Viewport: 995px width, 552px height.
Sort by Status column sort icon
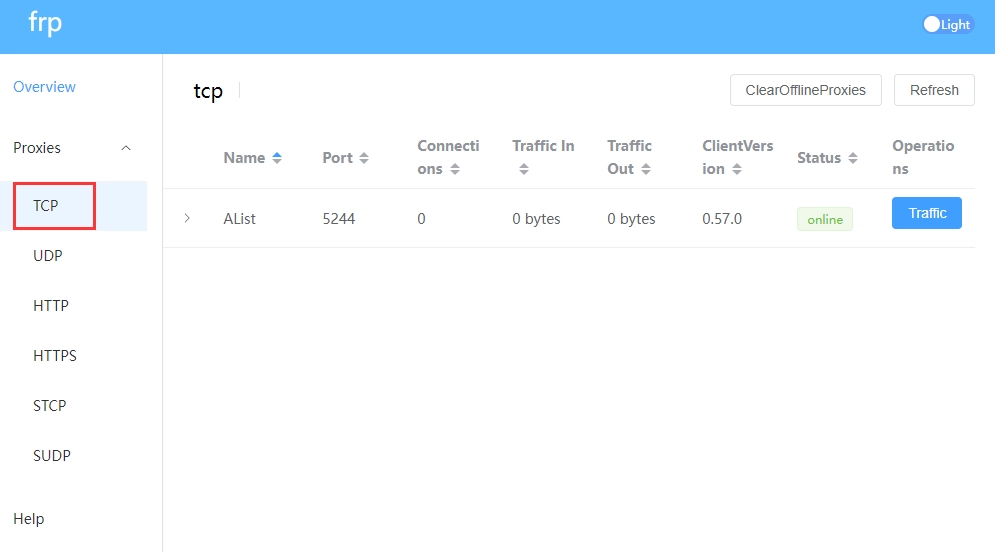coord(853,158)
